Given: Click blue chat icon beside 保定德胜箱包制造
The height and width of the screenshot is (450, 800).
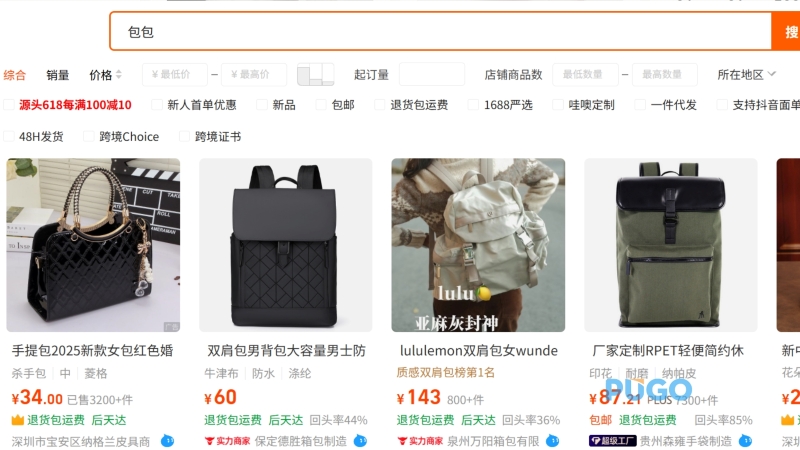Looking at the screenshot, I should (x=360, y=440).
